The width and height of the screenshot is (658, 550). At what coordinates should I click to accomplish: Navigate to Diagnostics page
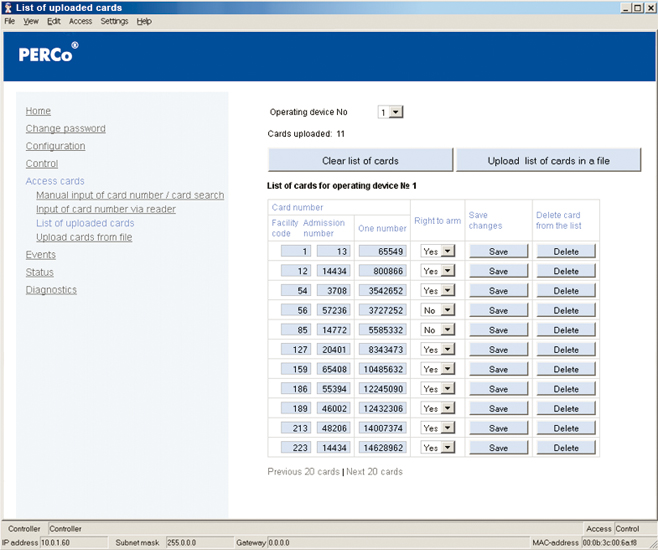[x=51, y=290]
